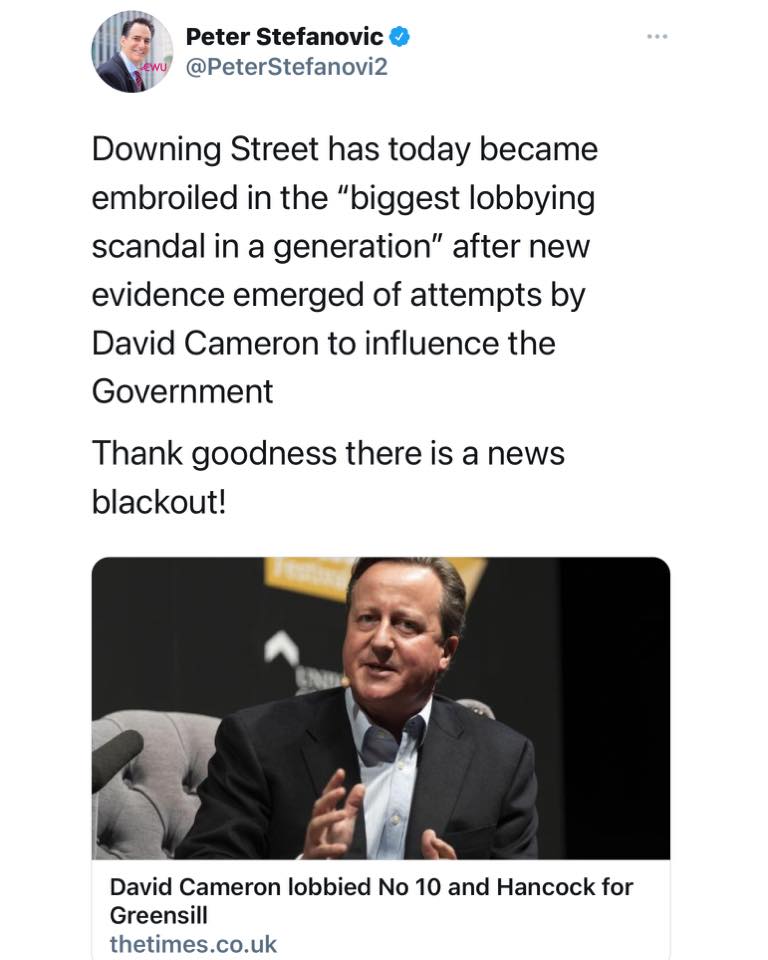Click 'evidence emerged of attempts by' tweet line
Viewport: 768px width, 960px height.
338,295
